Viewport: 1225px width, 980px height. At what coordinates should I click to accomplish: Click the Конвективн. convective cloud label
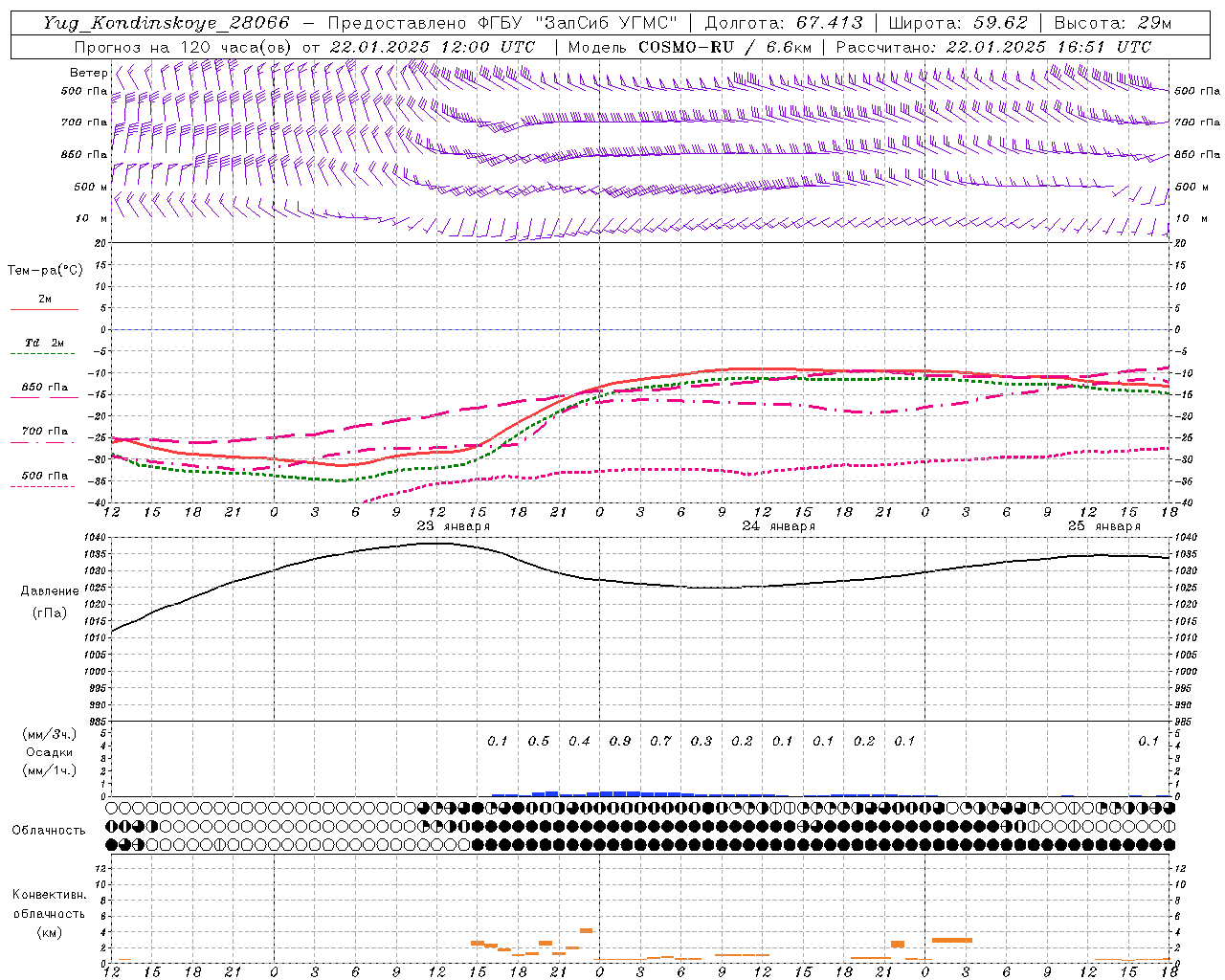tap(49, 895)
